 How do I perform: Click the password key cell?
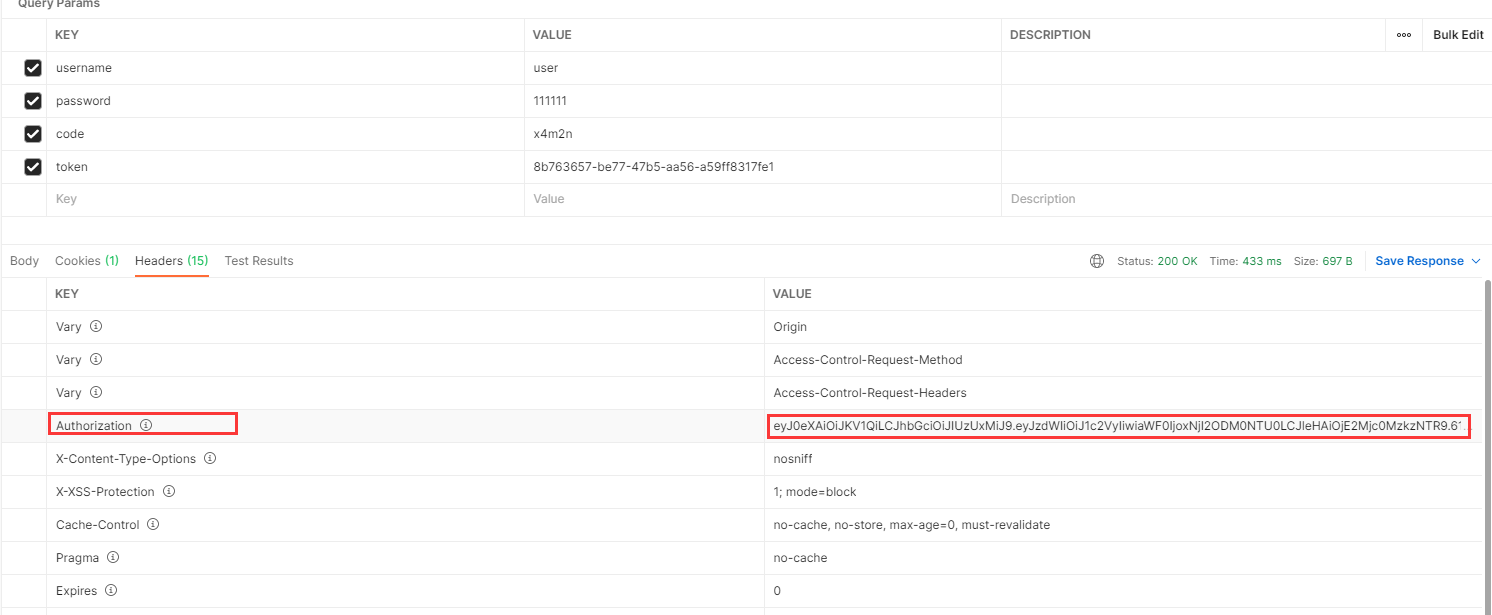coord(285,101)
